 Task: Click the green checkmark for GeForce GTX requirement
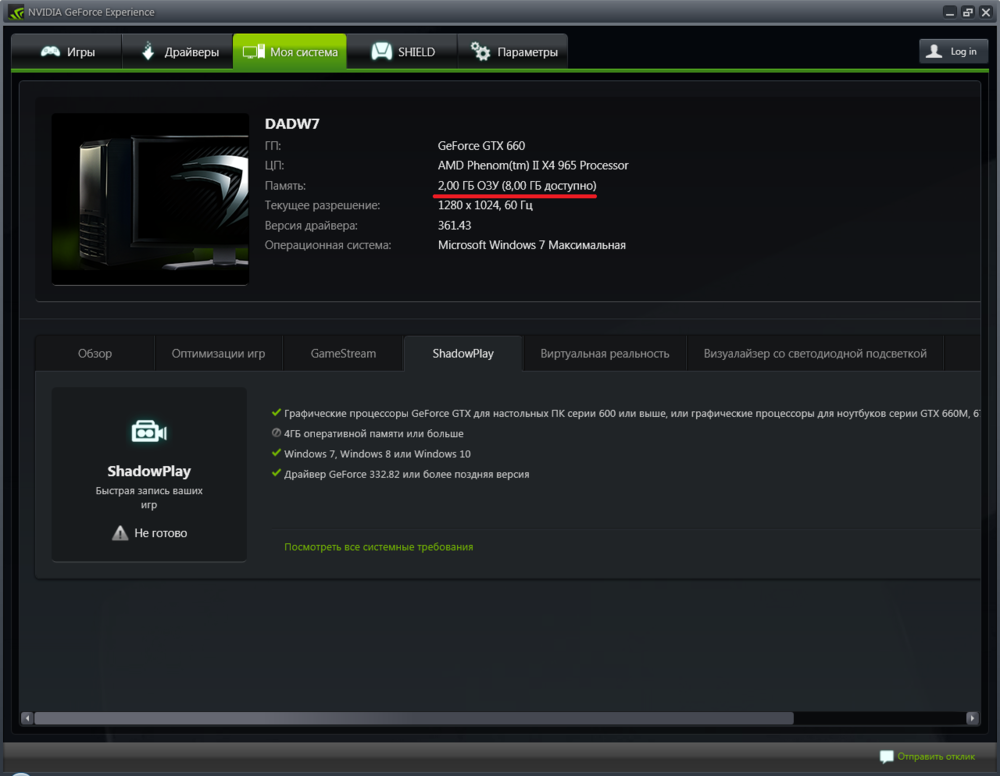276,413
